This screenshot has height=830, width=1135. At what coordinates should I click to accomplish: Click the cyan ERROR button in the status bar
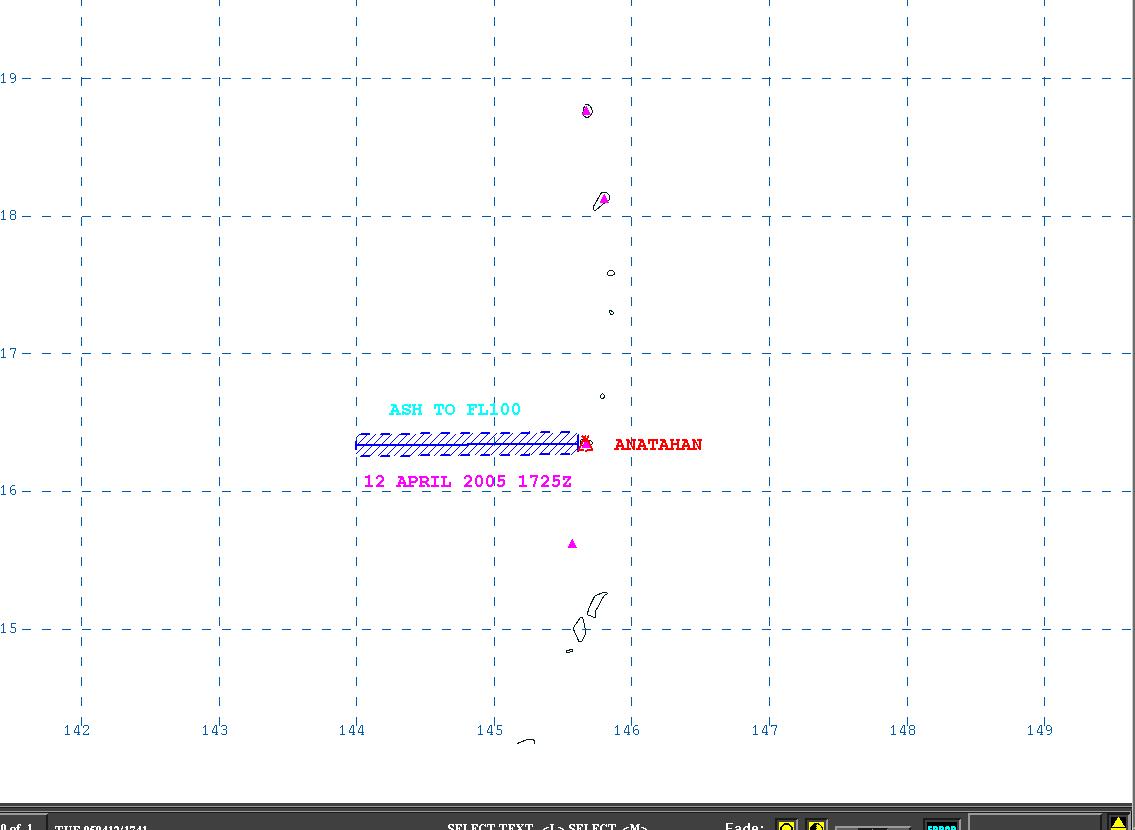pyautogui.click(x=942, y=826)
